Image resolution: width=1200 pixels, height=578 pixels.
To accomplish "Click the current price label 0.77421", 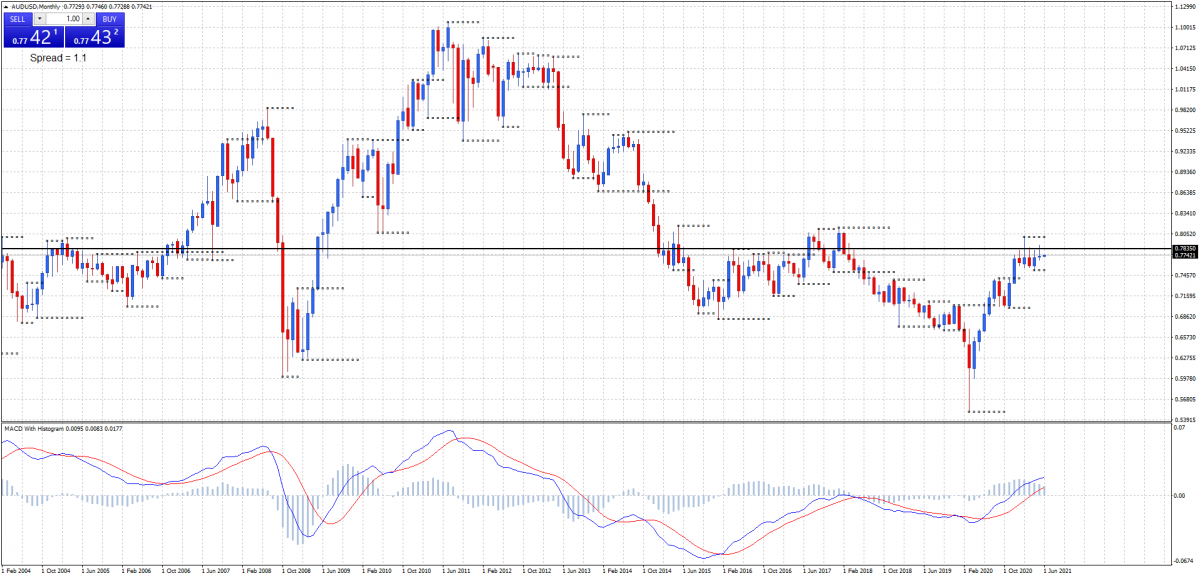I will pos(1184,255).
